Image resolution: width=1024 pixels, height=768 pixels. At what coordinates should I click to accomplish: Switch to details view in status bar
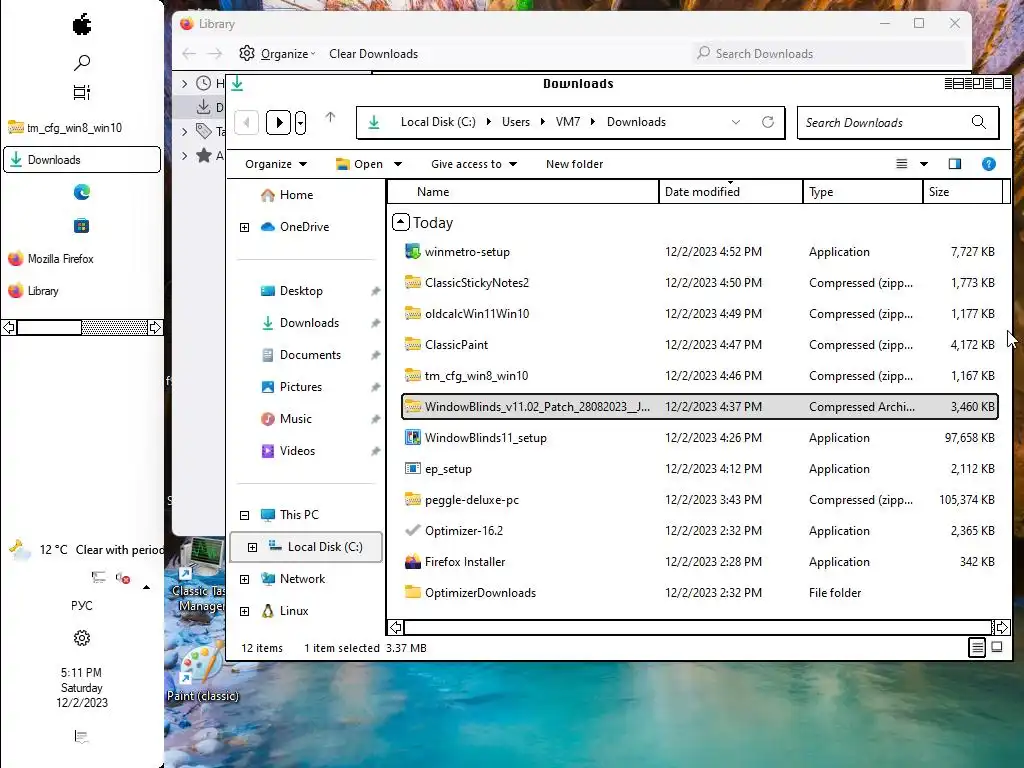pos(977,648)
